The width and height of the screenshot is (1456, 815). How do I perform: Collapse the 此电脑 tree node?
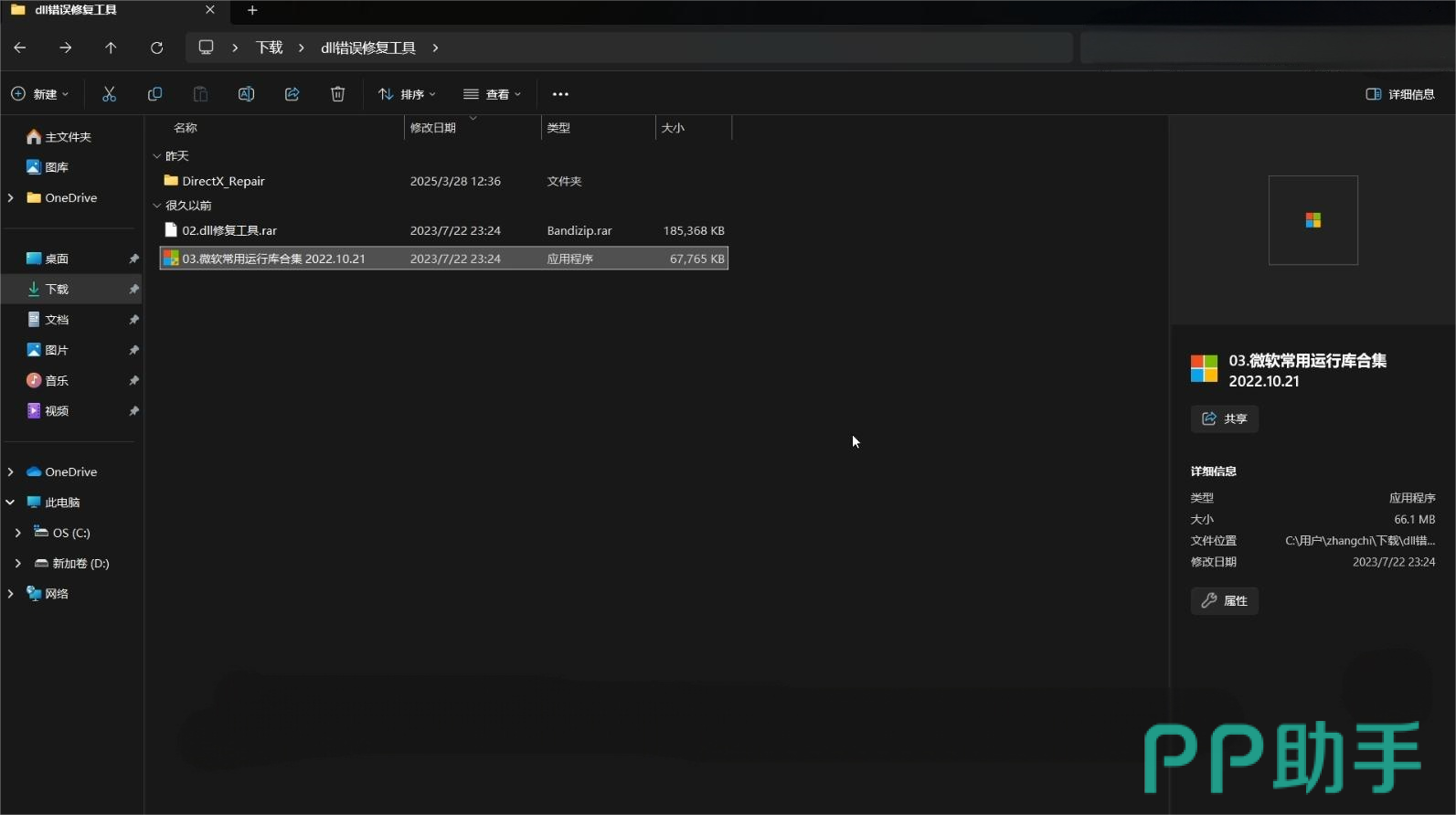11,503
